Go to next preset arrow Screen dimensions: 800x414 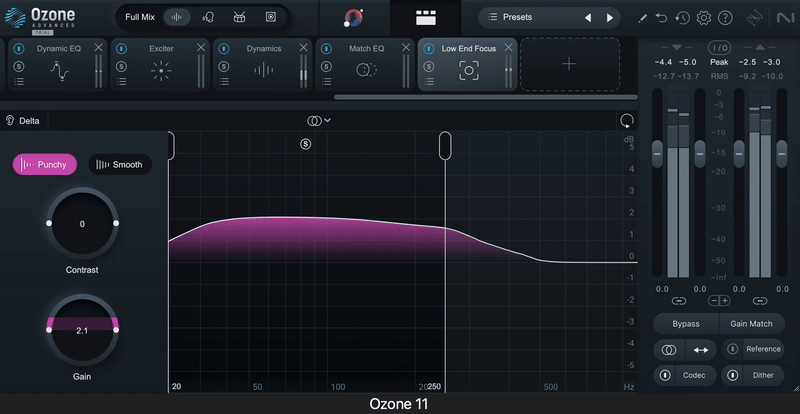tap(610, 17)
